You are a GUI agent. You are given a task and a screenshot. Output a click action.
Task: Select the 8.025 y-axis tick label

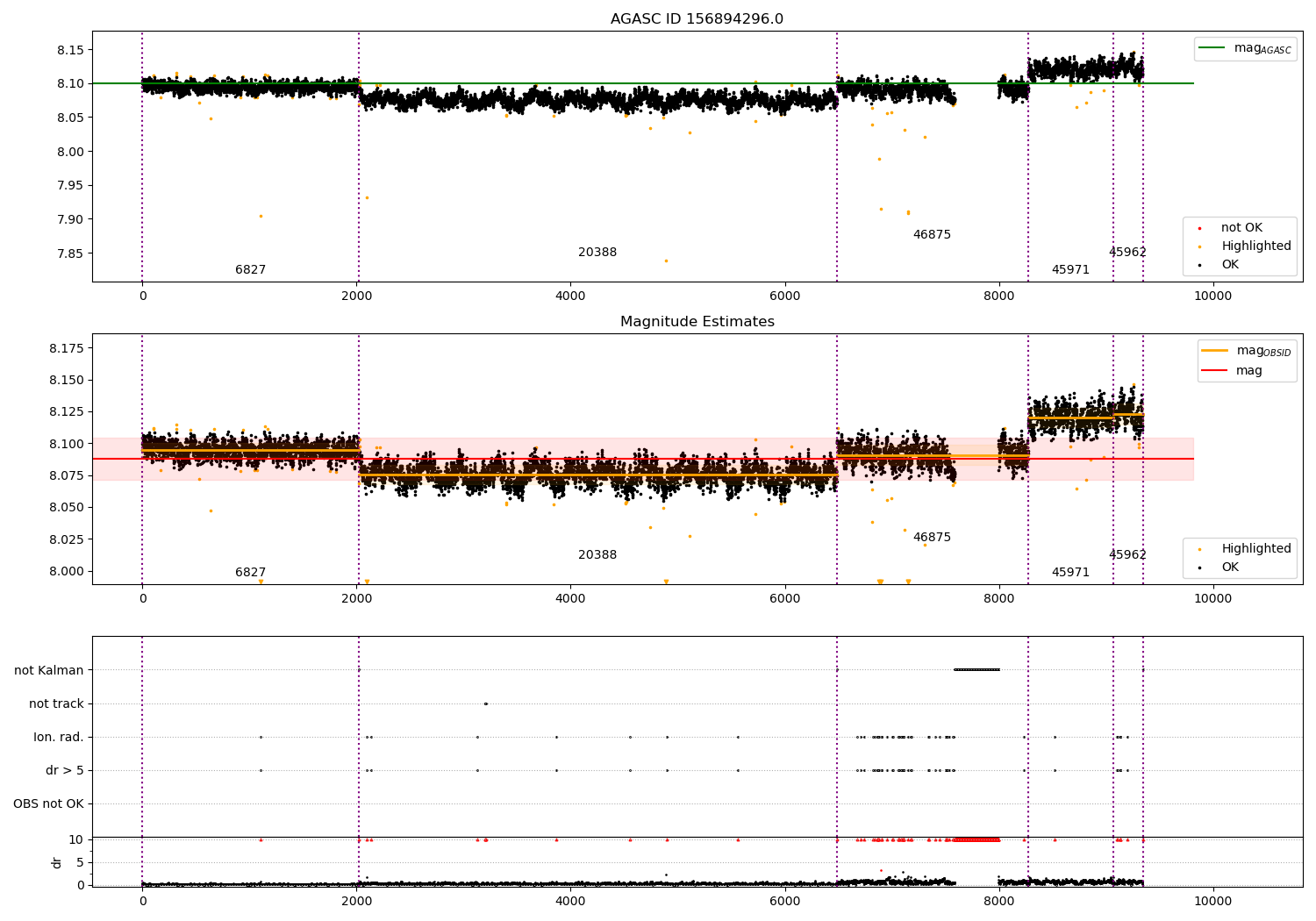(x=68, y=539)
